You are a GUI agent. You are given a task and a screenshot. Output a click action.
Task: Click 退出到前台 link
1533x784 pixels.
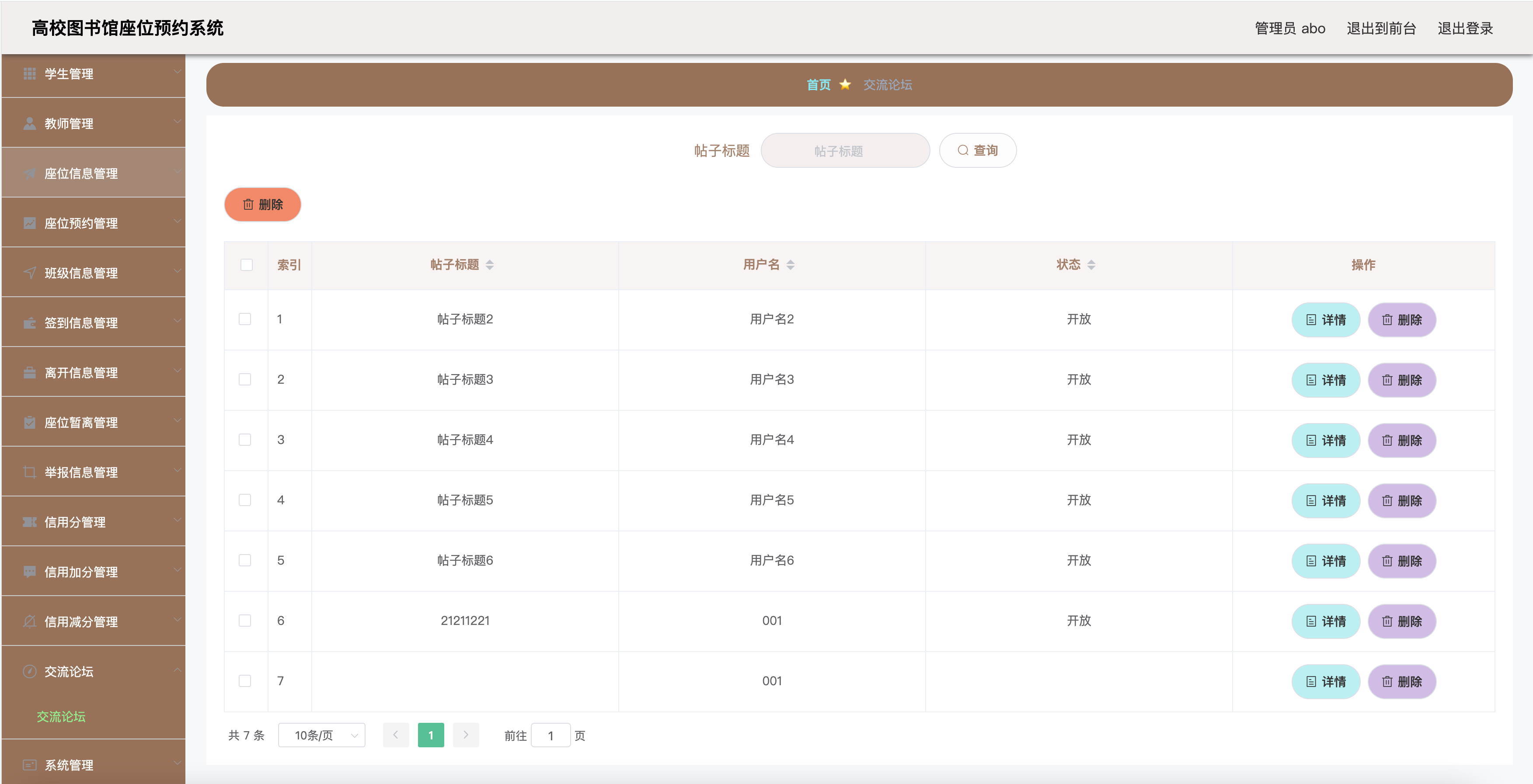pos(1381,28)
